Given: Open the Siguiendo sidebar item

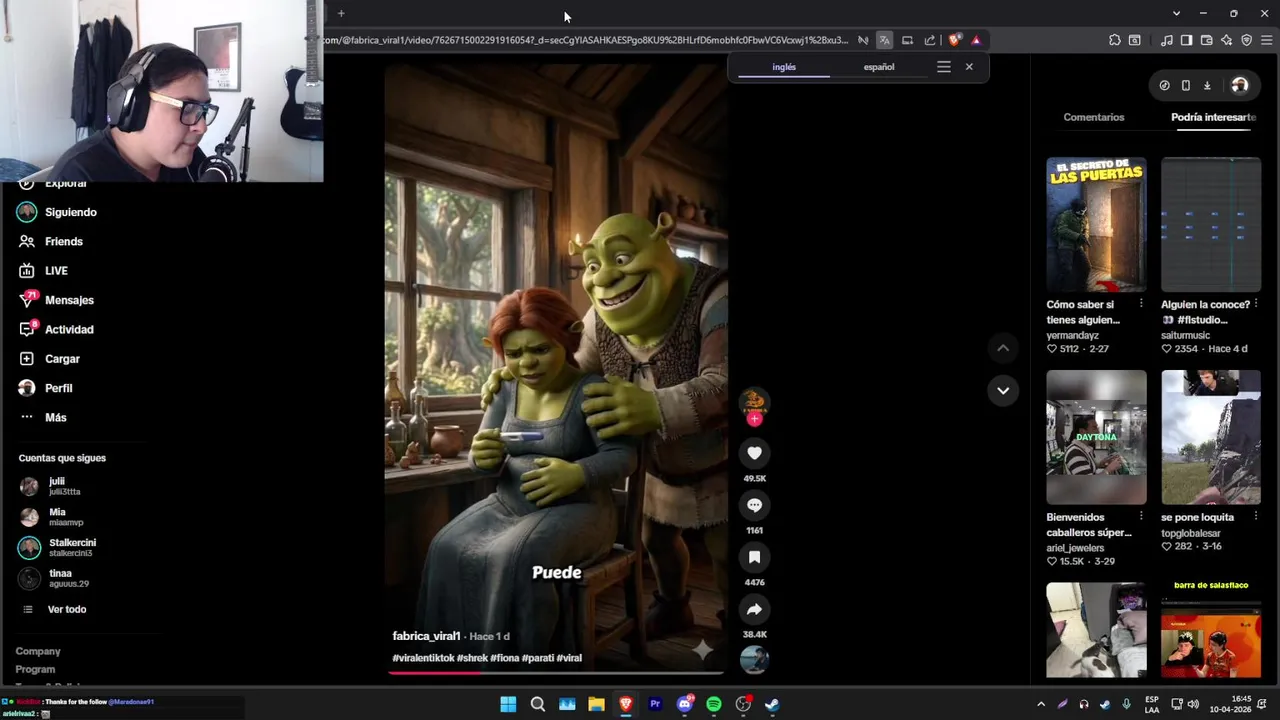Looking at the screenshot, I should pos(70,212).
